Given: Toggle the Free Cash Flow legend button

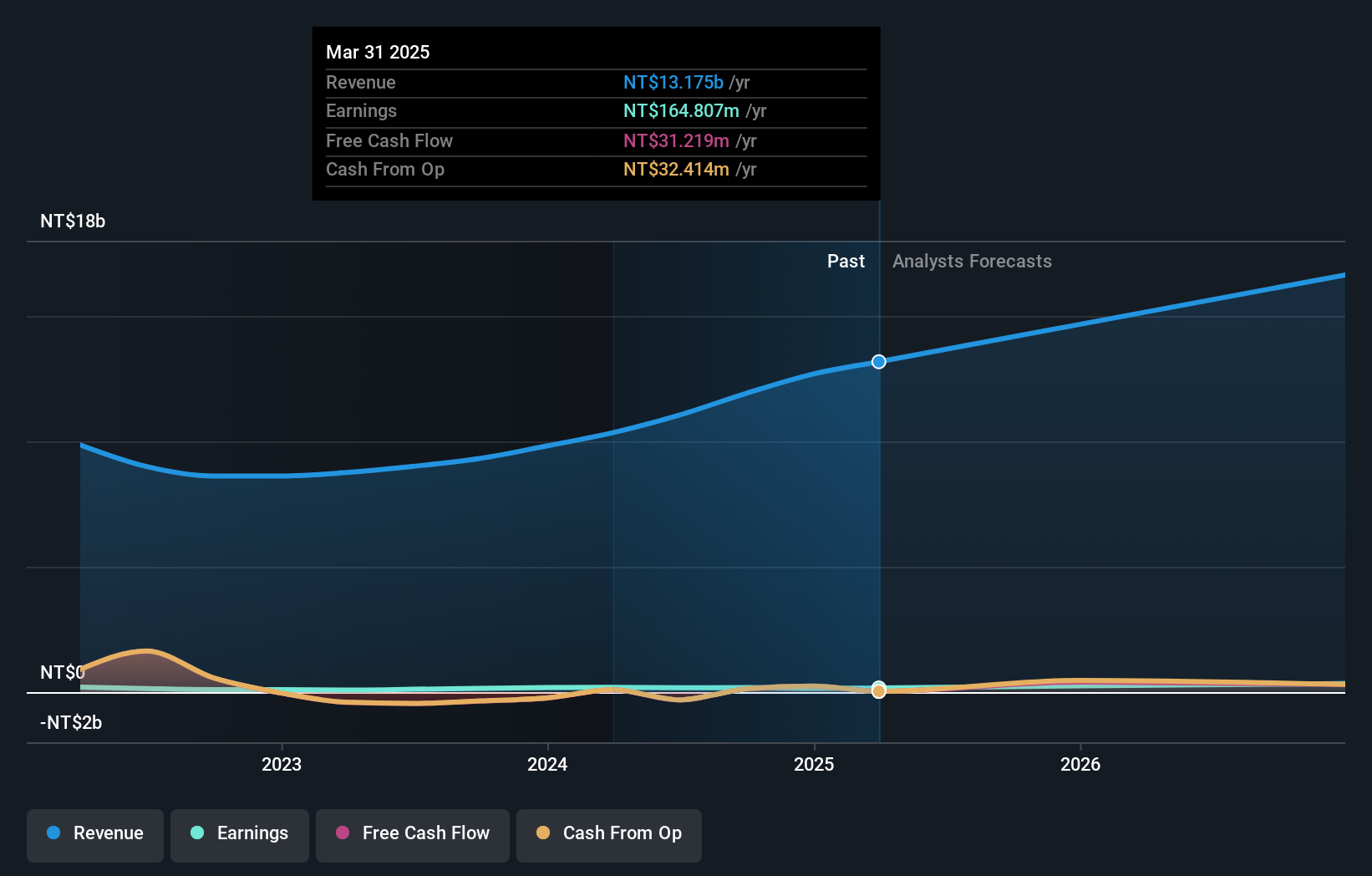Looking at the screenshot, I should pyautogui.click(x=413, y=835).
